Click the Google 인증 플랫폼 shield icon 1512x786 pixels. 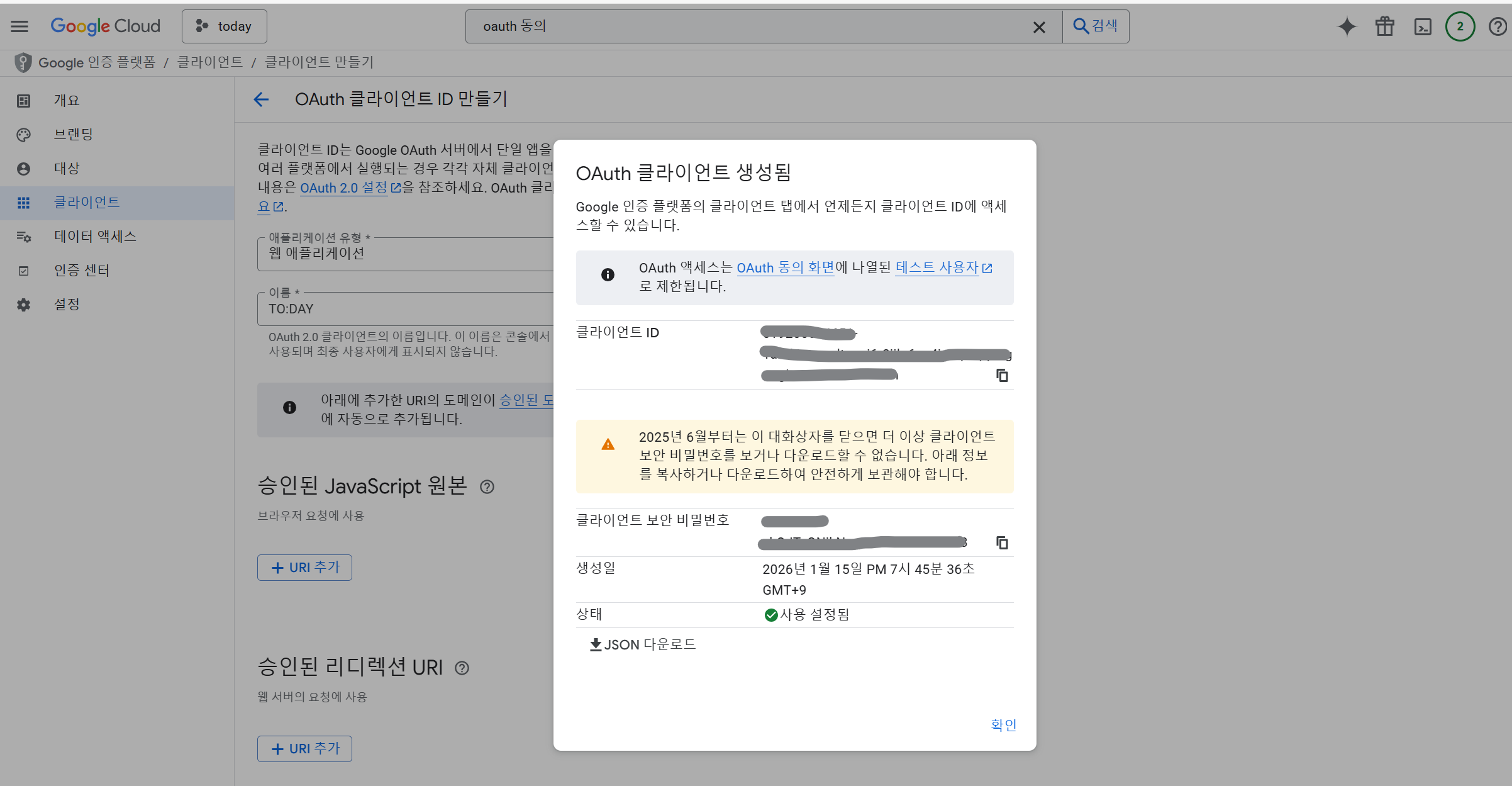click(23, 62)
